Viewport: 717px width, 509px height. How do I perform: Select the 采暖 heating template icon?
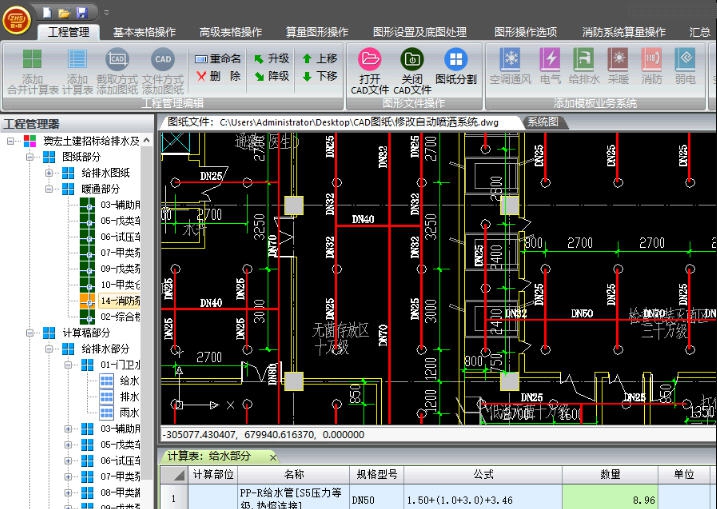pos(618,60)
